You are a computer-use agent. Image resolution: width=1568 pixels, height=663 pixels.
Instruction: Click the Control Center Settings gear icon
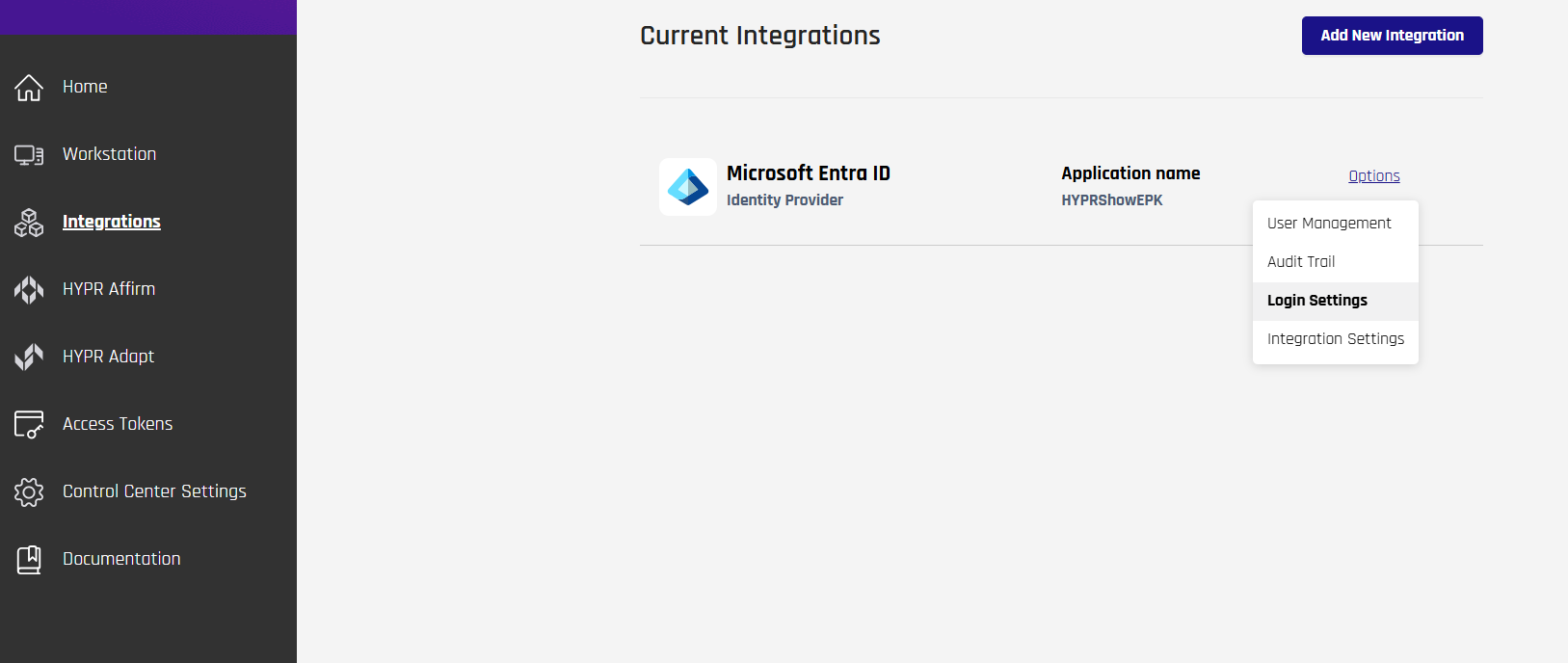tap(29, 491)
